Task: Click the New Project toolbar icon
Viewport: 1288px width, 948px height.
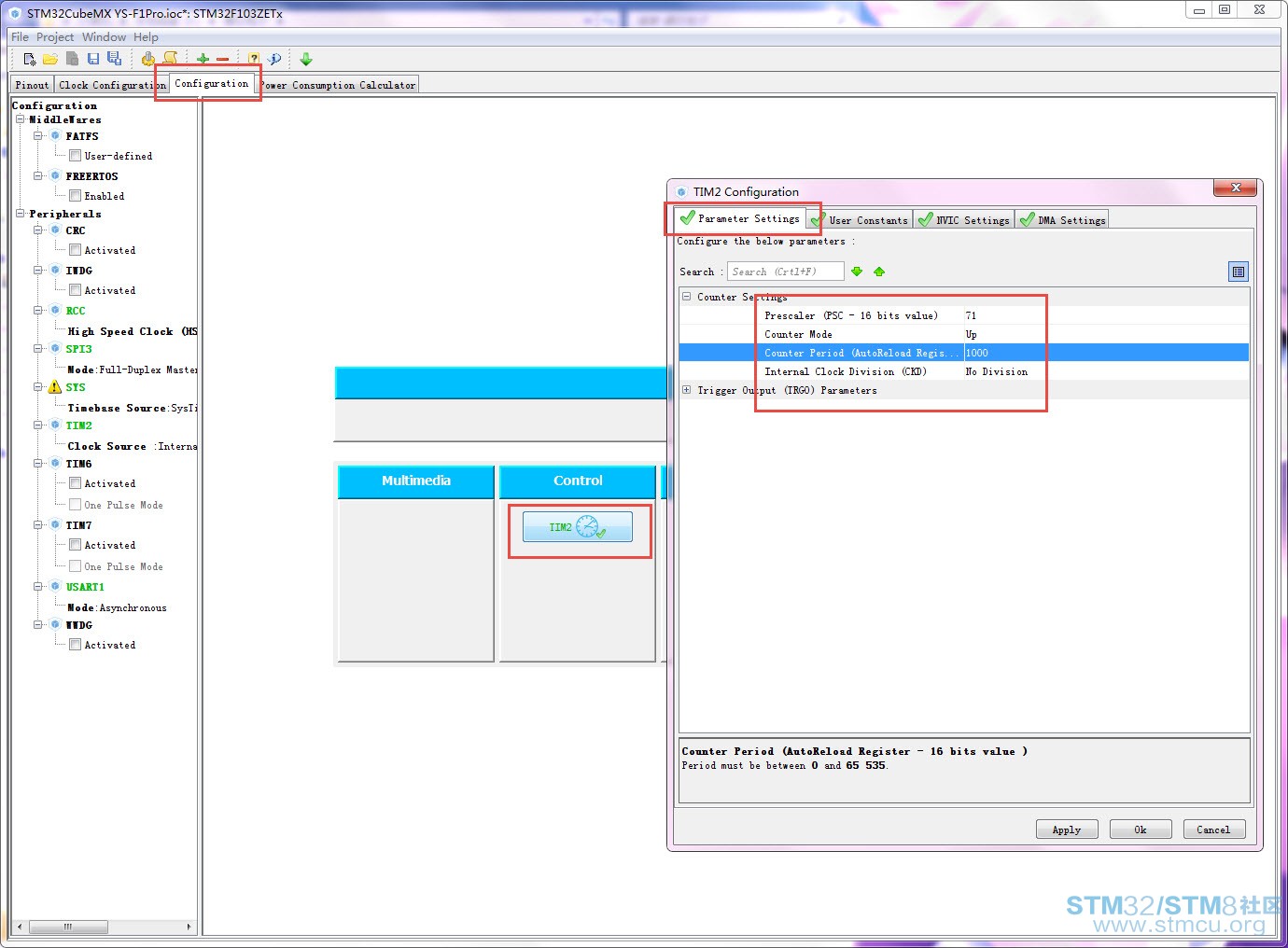Action: tap(29, 59)
